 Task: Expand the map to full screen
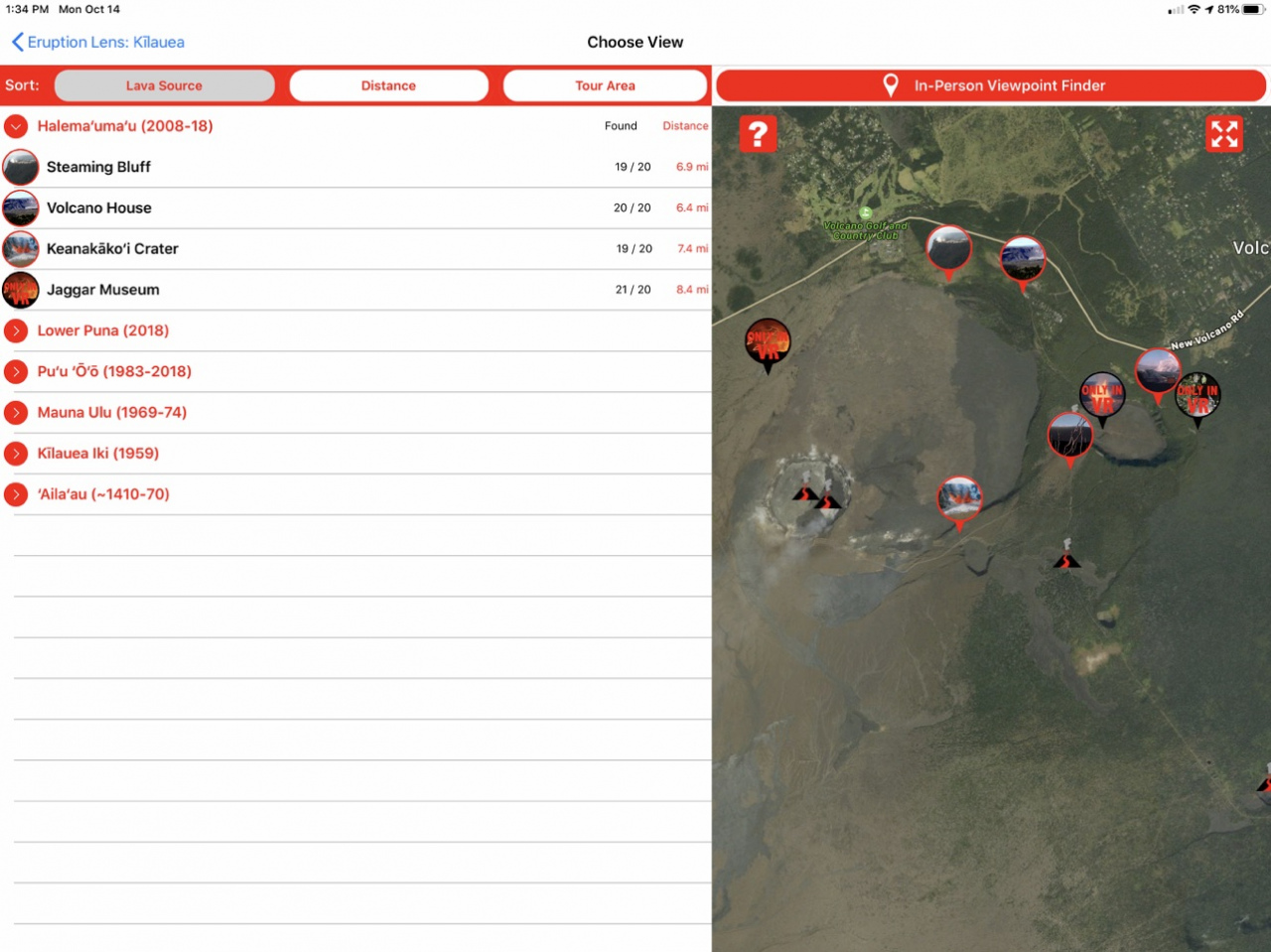click(x=1224, y=133)
